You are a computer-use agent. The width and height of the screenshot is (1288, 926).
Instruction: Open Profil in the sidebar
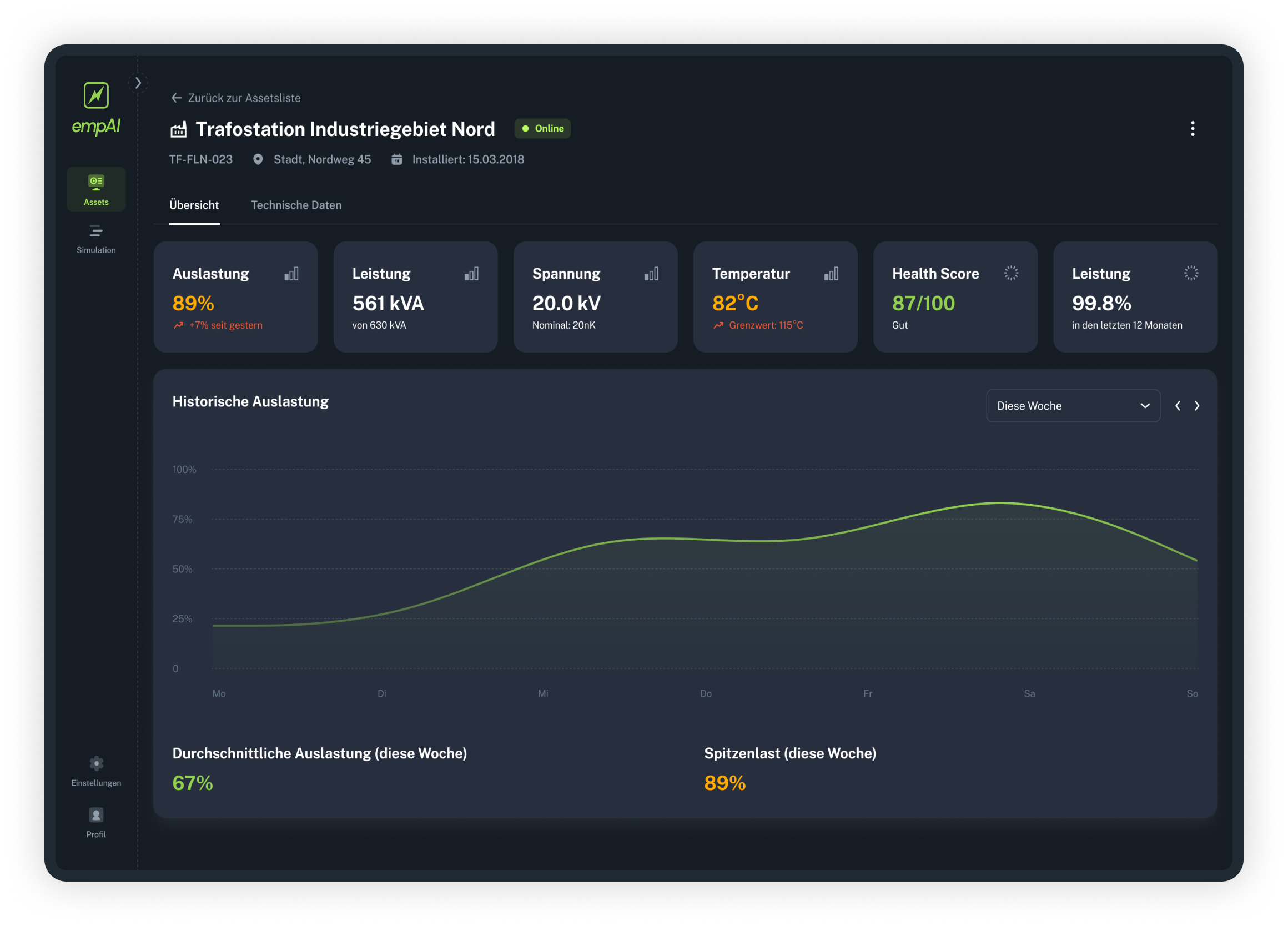96,822
